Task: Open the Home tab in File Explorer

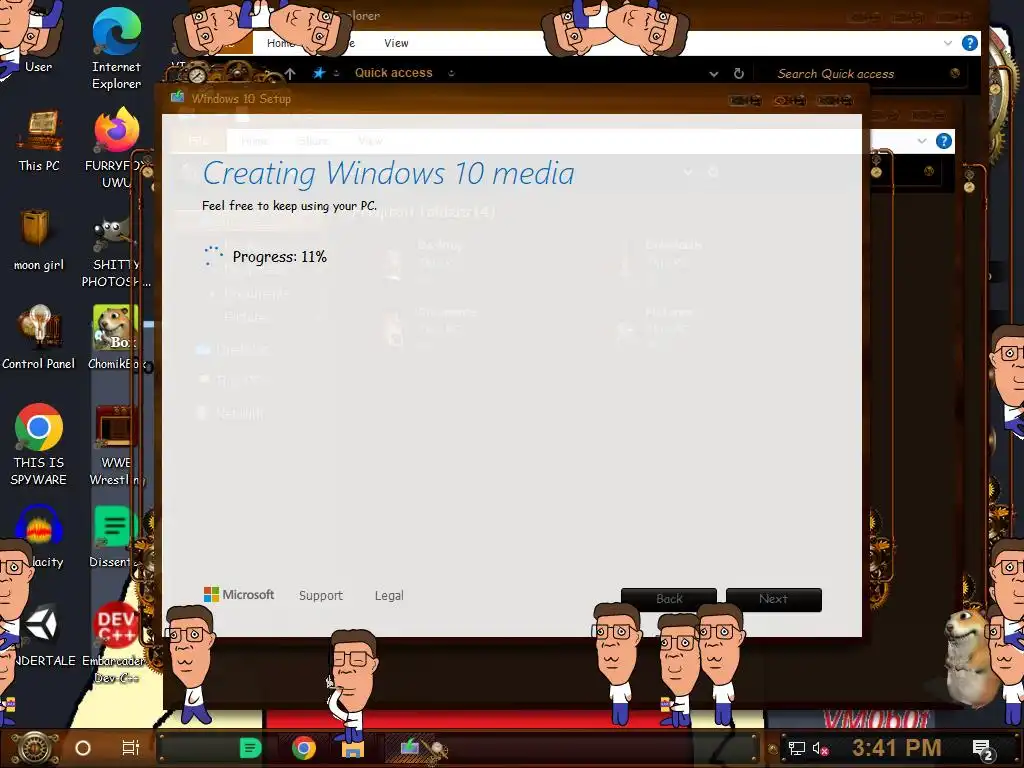Action: (281, 43)
